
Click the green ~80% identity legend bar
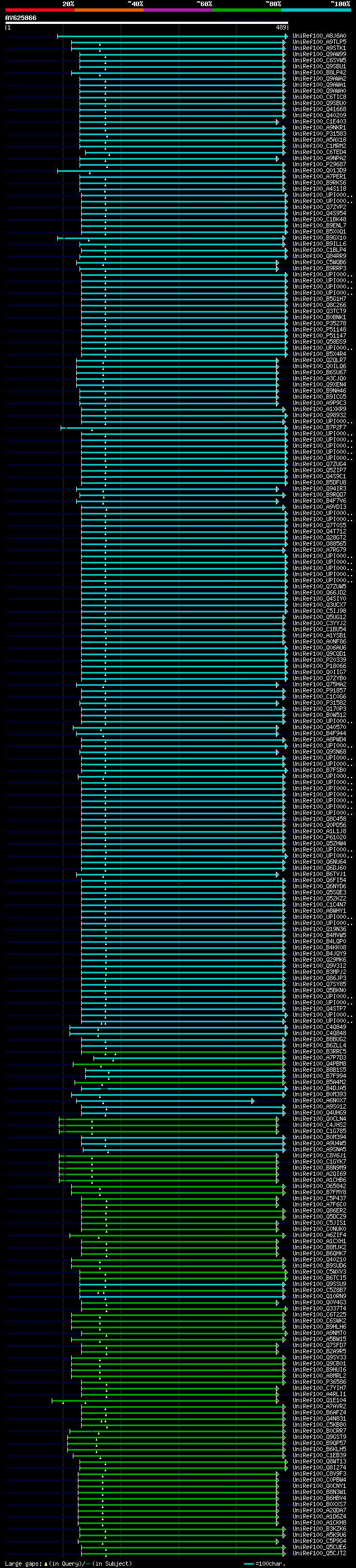pos(247,10)
